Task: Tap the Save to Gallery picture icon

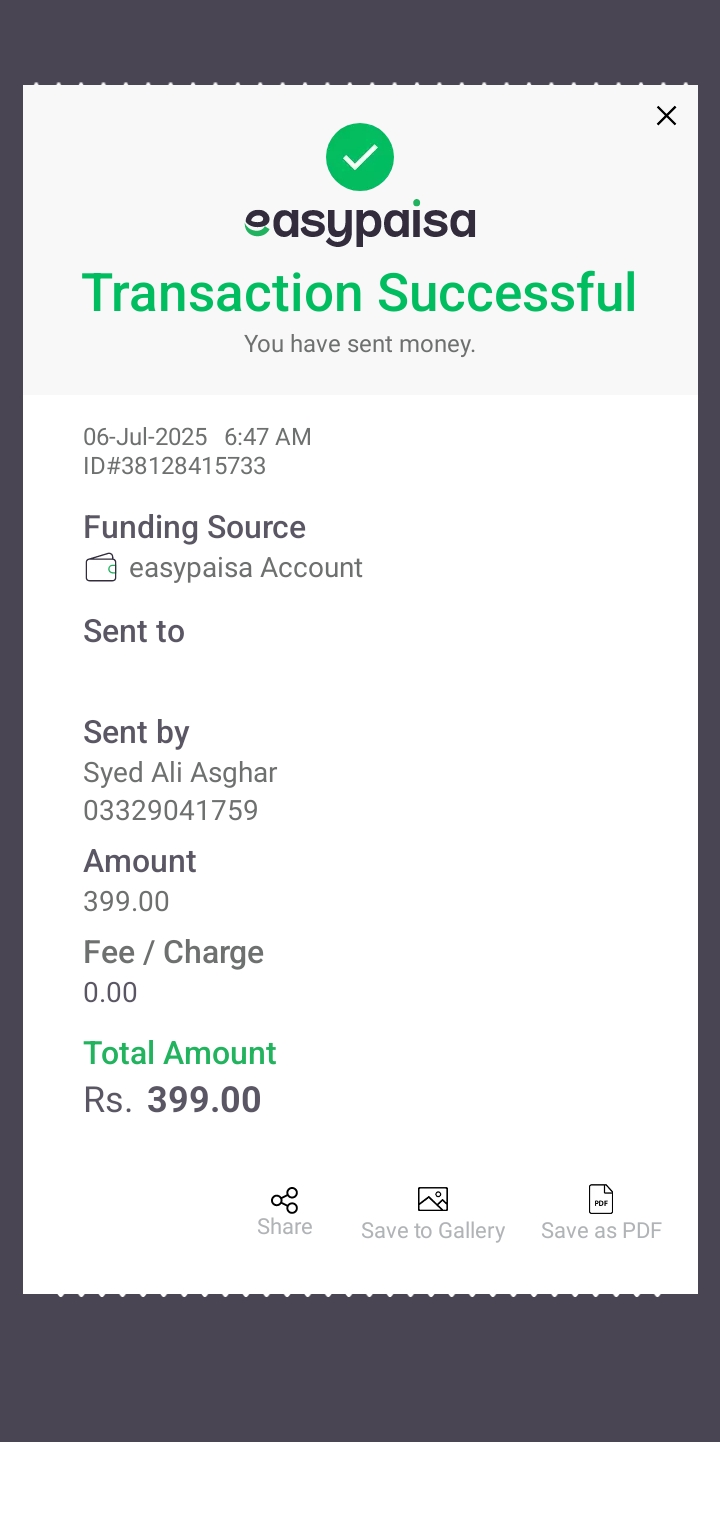Action: 433,1199
